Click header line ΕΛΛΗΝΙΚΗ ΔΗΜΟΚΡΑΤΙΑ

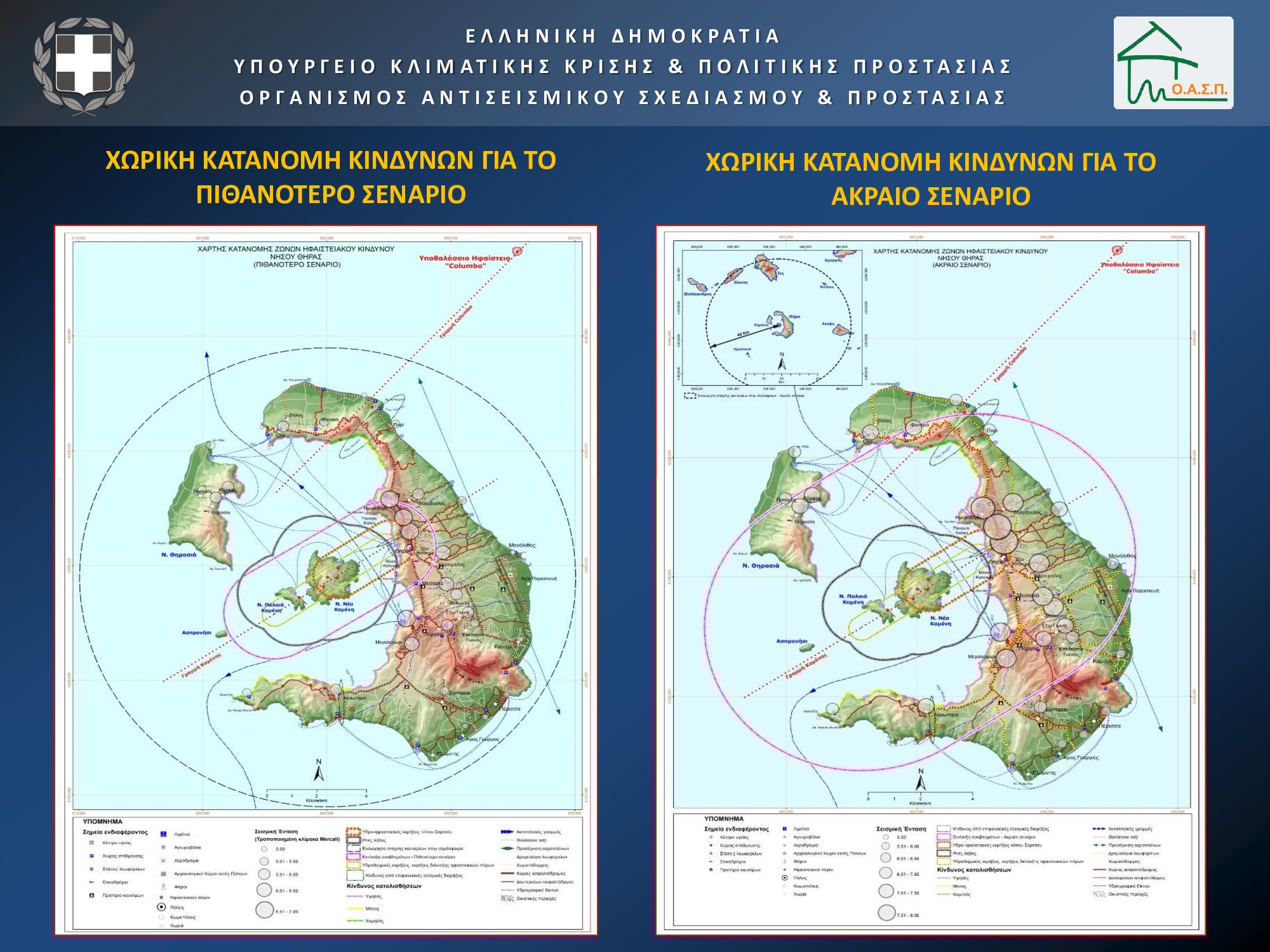(623, 36)
